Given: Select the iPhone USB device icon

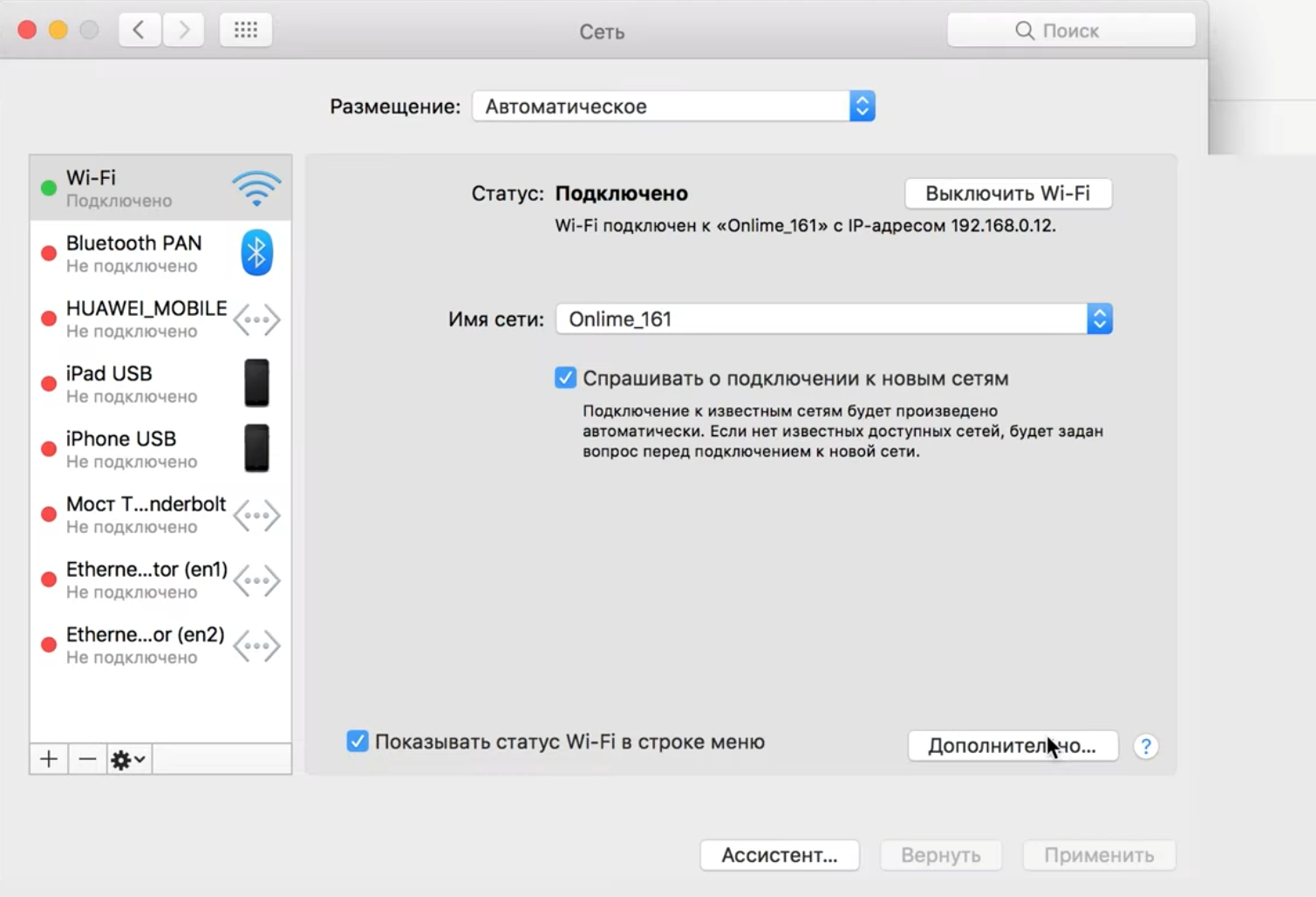Looking at the screenshot, I should point(256,448).
